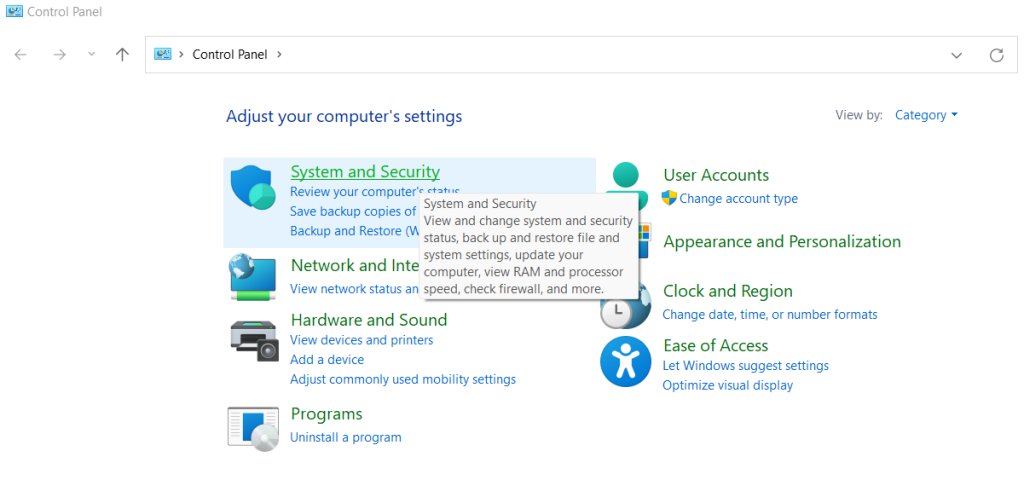Go back with the left arrow
The width and height of the screenshot is (1024, 480).
20,55
